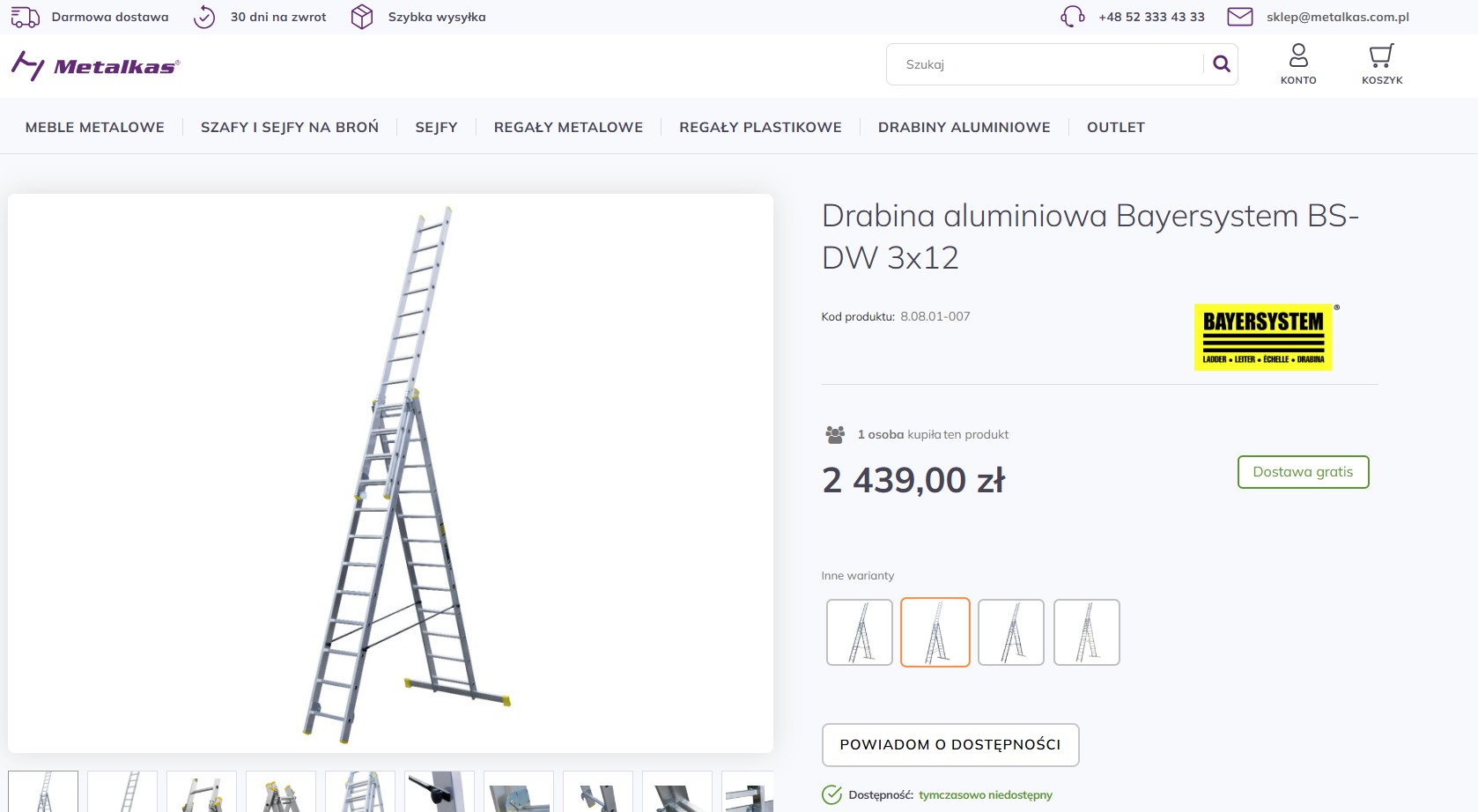Click the Dostawa gratis badge

pos(1303,472)
